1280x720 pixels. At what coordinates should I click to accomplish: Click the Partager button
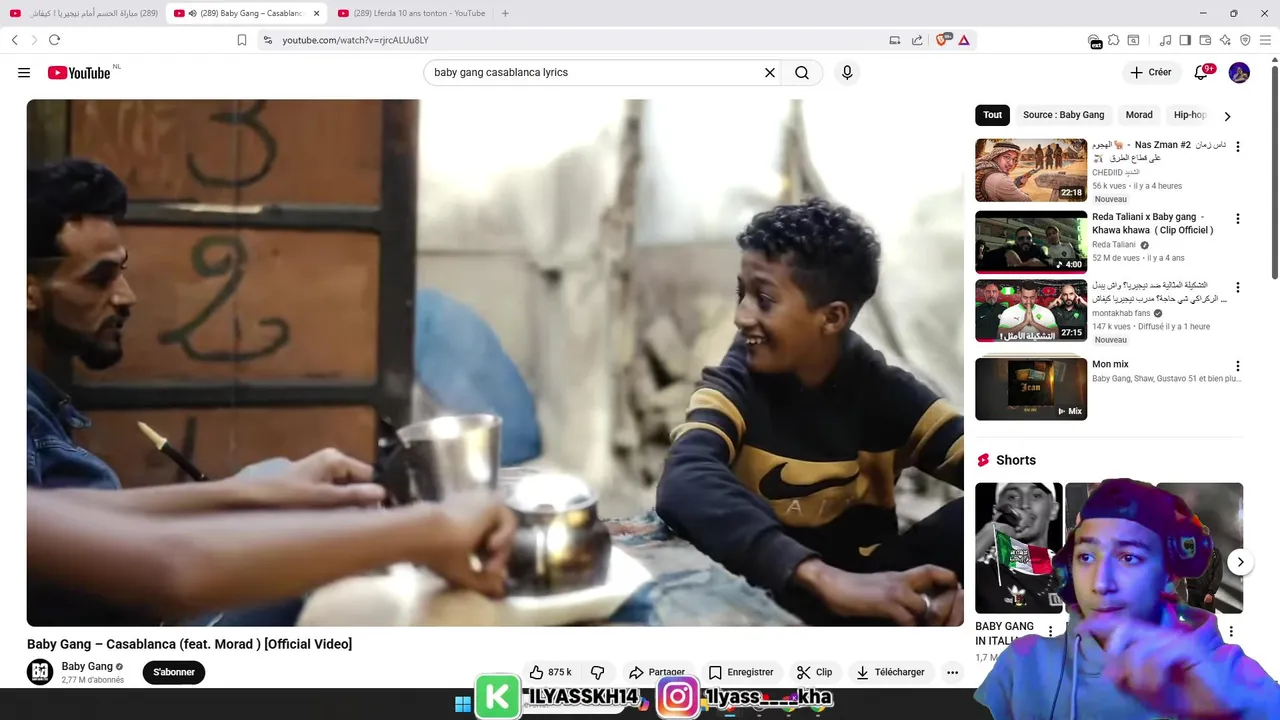pyautogui.click(x=657, y=672)
